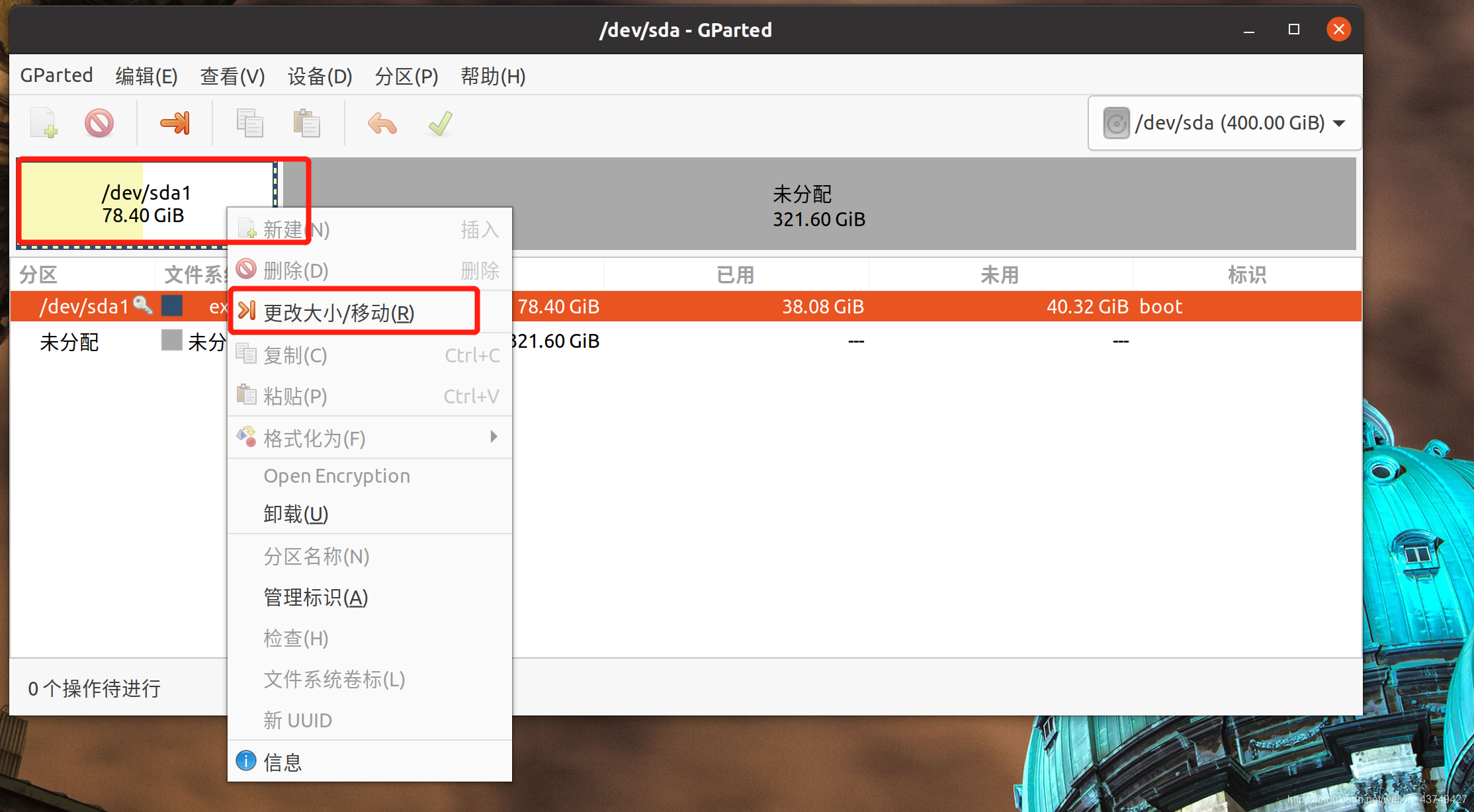This screenshot has width=1474, height=812.
Task: Click the green apply operations checkmark
Action: [440, 123]
